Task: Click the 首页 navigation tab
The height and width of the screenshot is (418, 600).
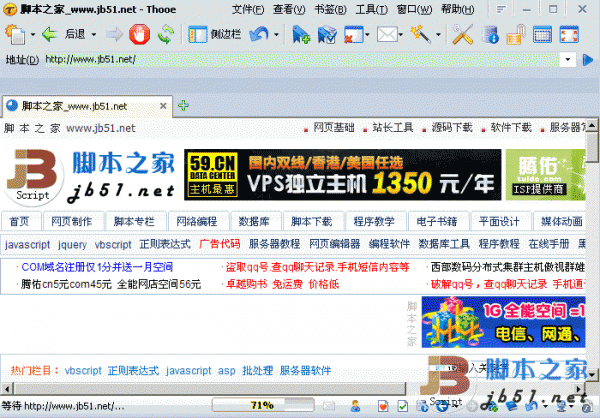Action: (x=19, y=221)
